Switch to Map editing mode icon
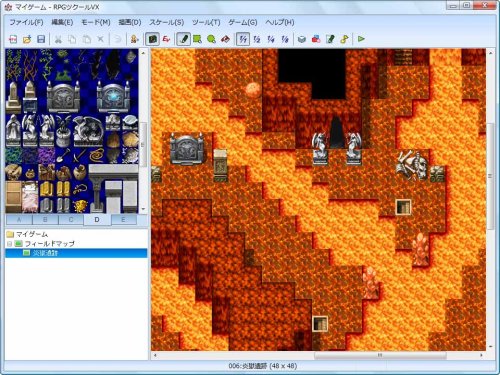Image resolution: width=500 pixels, height=375 pixels. click(x=152, y=39)
